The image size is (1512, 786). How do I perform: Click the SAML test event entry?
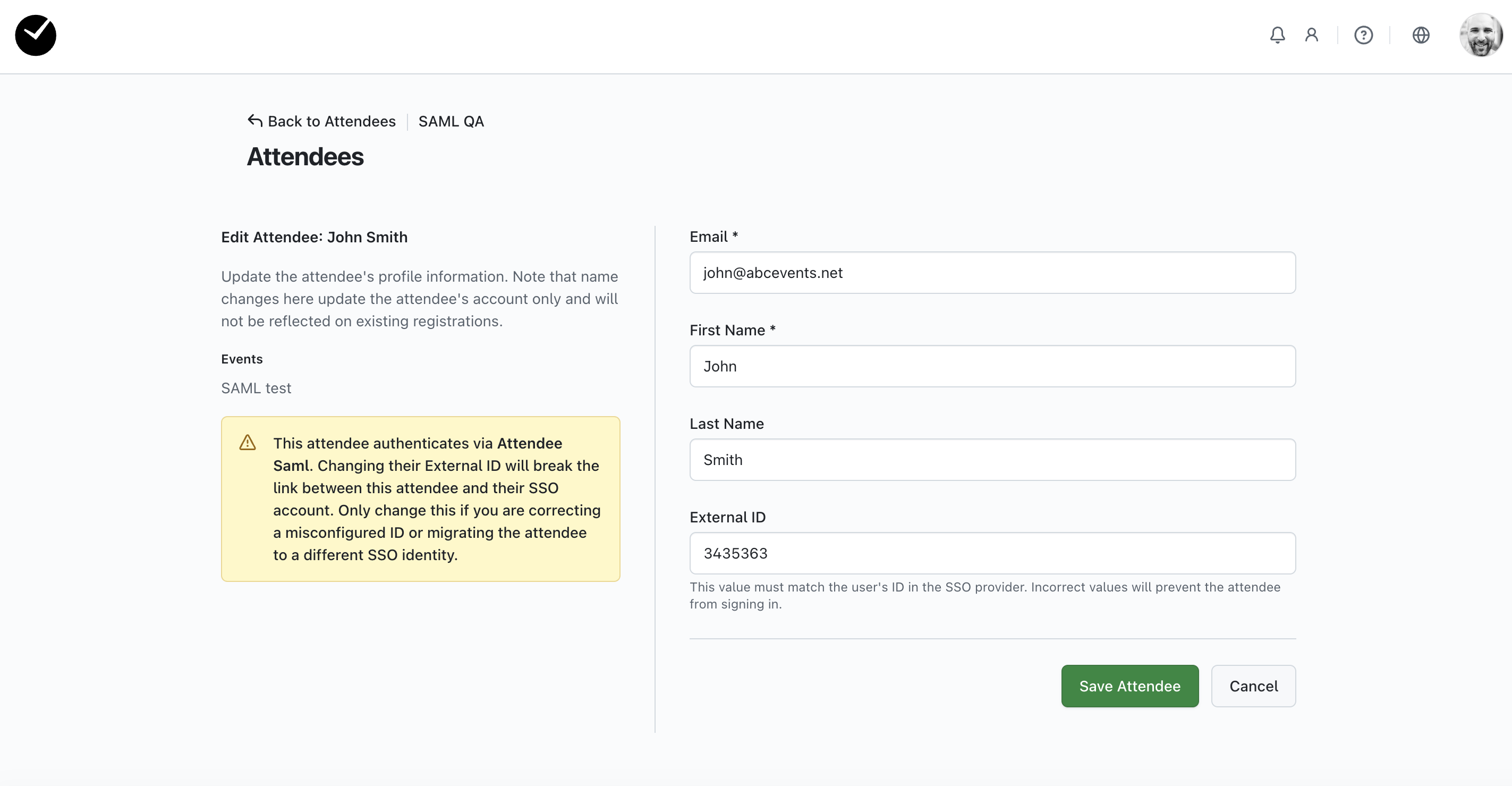pyautogui.click(x=256, y=388)
